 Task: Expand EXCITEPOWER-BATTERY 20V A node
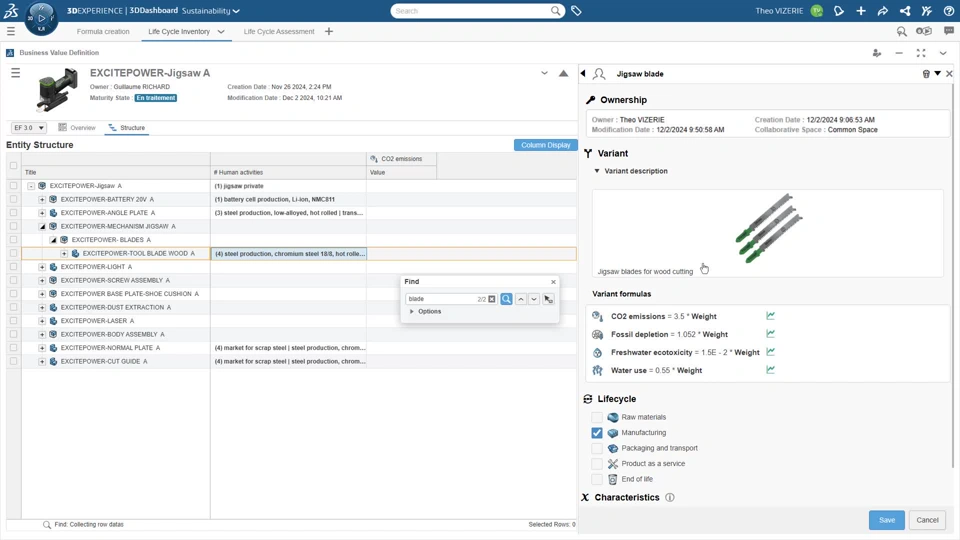tap(42, 200)
